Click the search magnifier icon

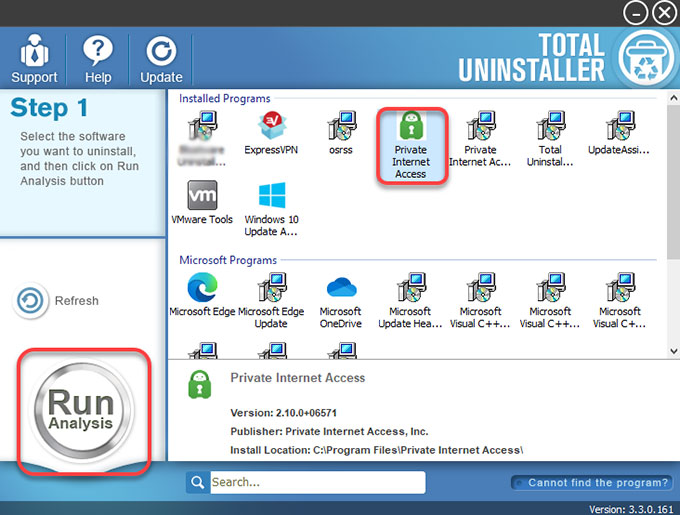pyautogui.click(x=198, y=482)
